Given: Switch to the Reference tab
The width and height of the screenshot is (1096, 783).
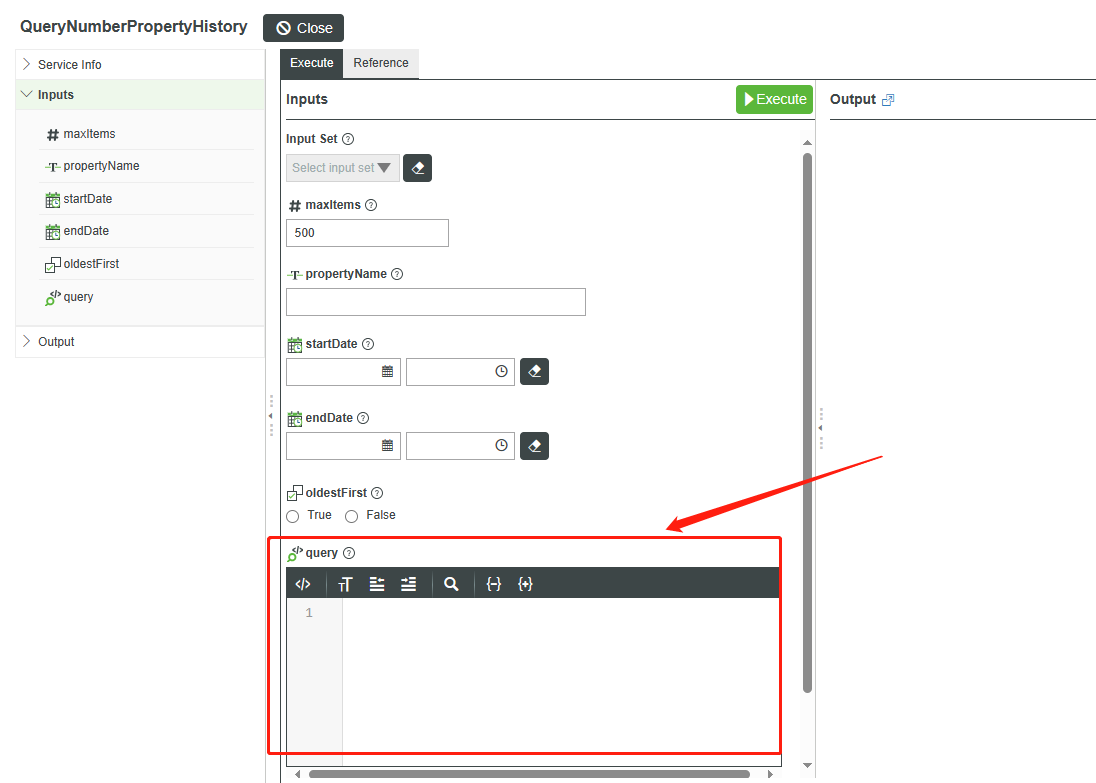Looking at the screenshot, I should click(x=381, y=62).
